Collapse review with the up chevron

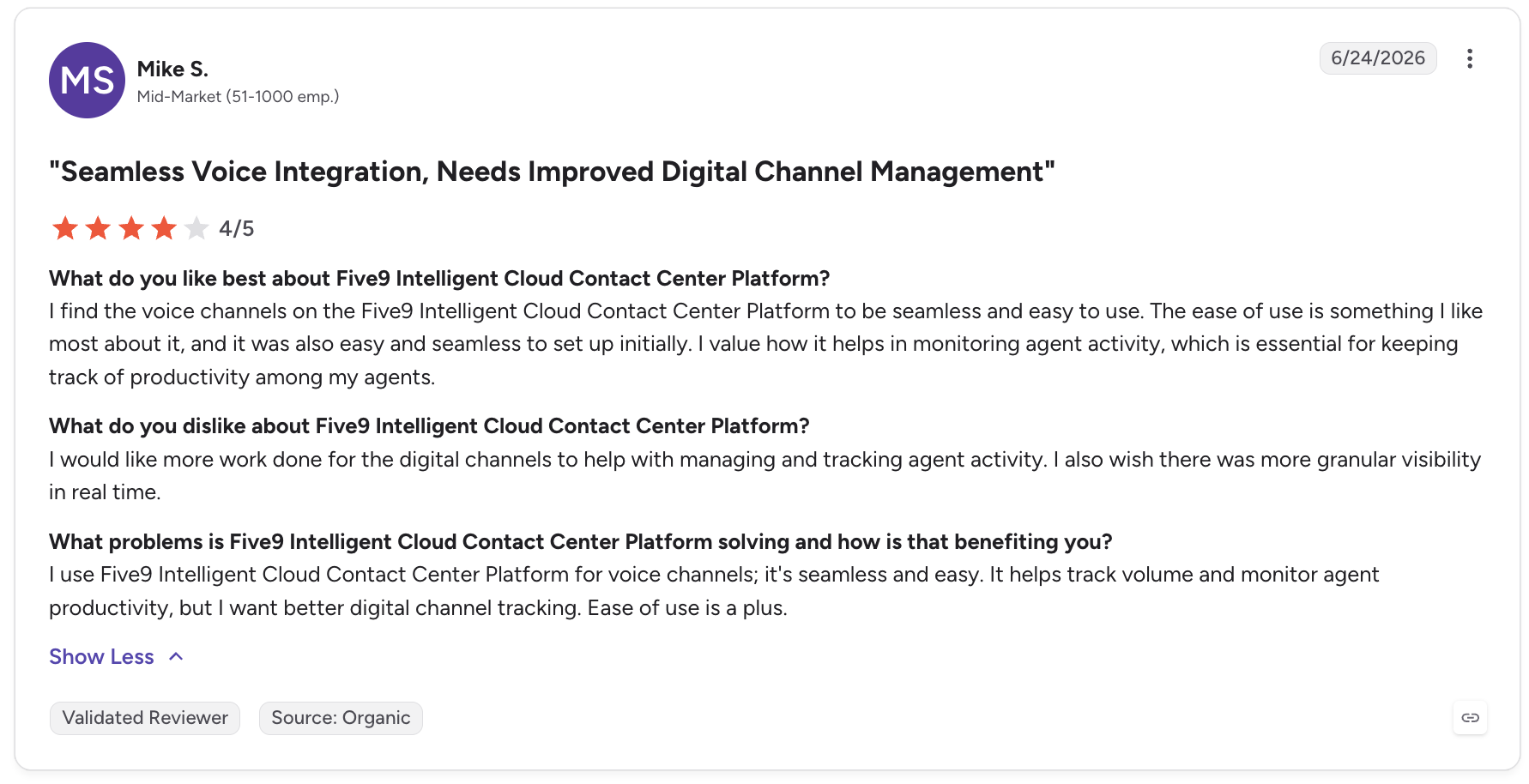(x=176, y=657)
